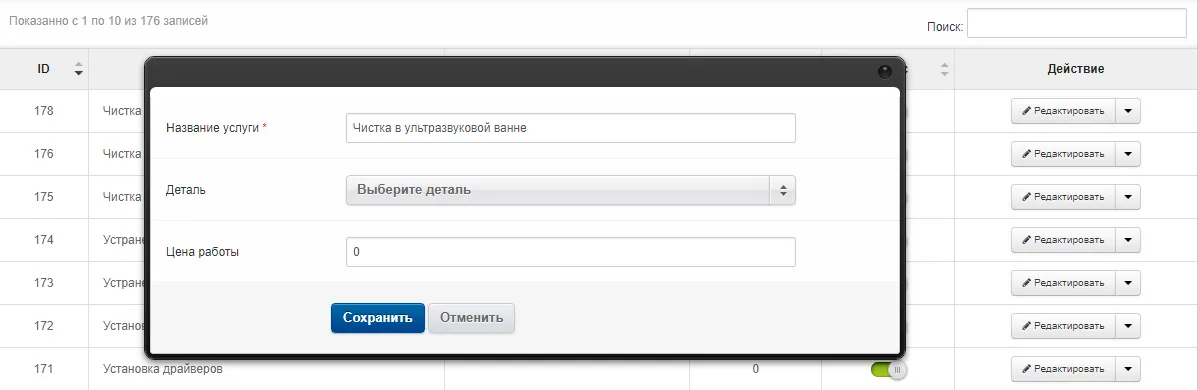This screenshot has height=390, width=1198.
Task: Open action dropdown arrow for row 174
Action: 1128,240
